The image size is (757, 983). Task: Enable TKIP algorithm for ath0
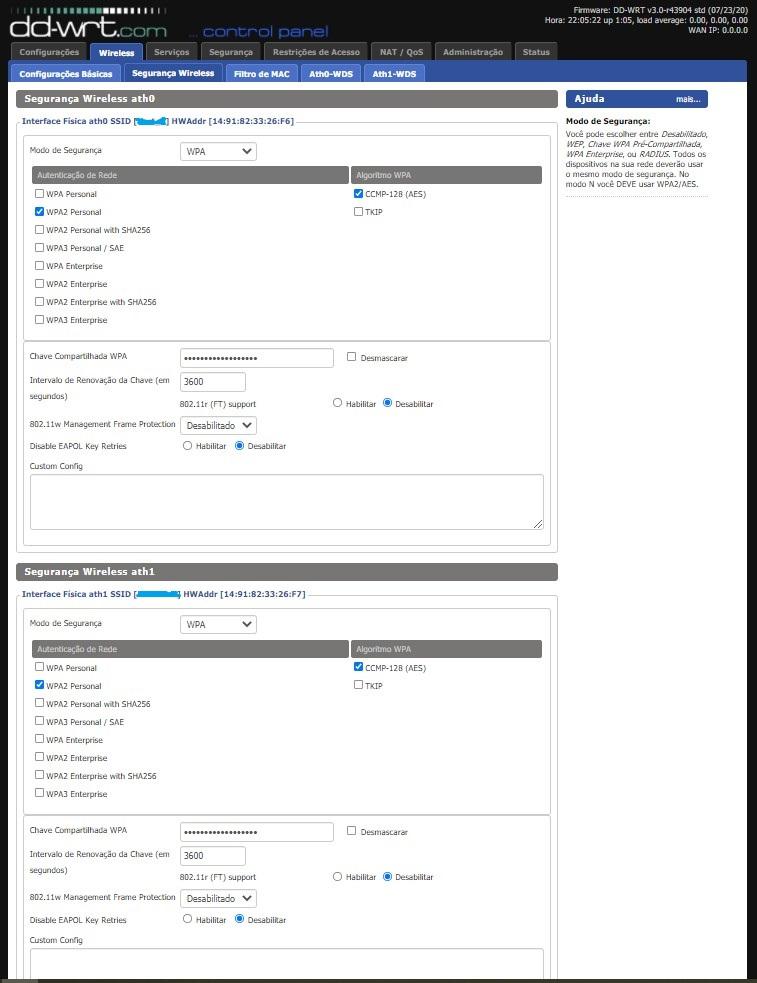click(358, 211)
